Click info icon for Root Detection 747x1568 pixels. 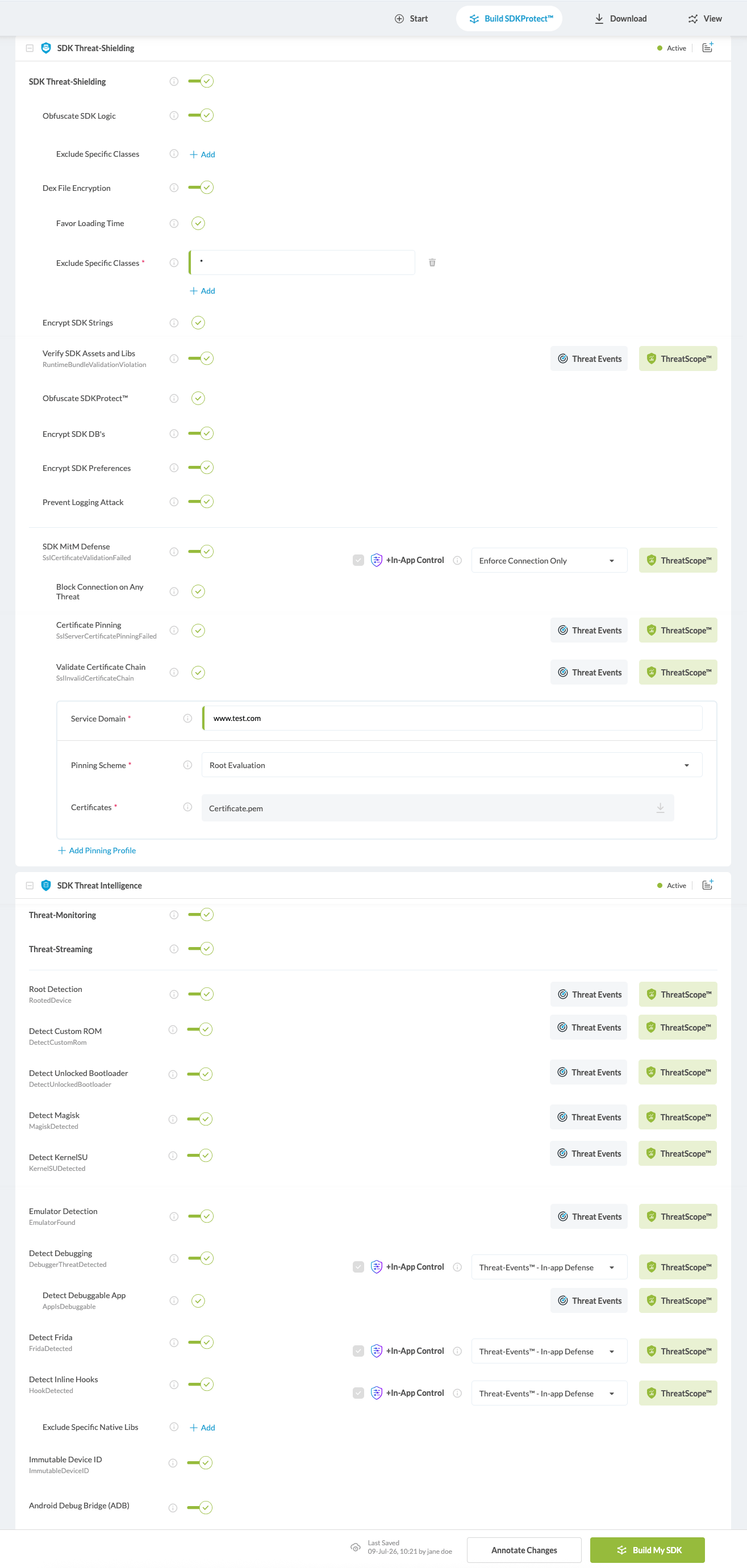(x=173, y=994)
